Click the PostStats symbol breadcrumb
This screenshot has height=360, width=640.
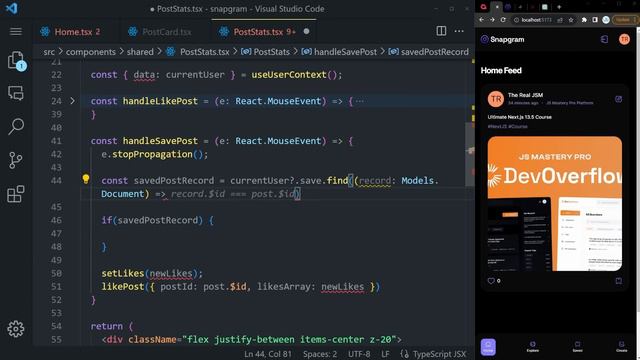click(x=265, y=52)
